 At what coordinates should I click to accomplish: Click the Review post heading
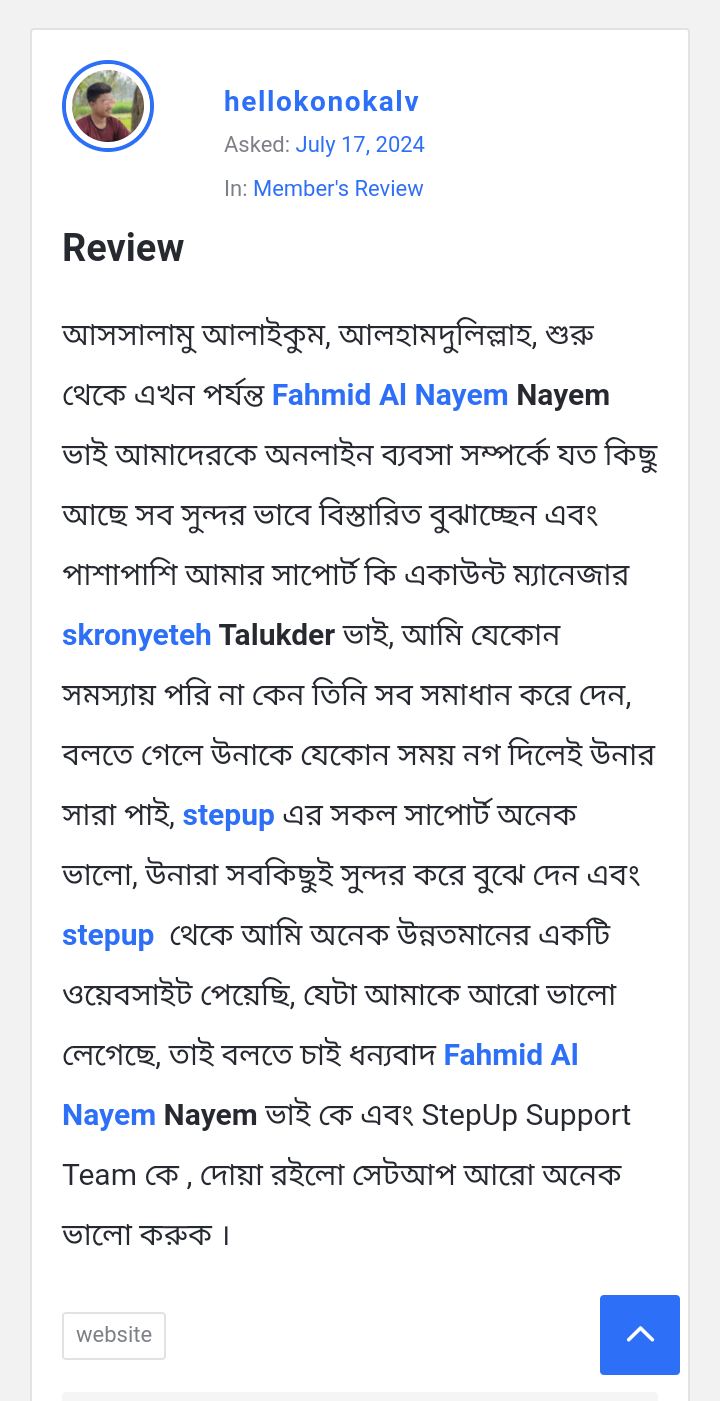coord(123,247)
